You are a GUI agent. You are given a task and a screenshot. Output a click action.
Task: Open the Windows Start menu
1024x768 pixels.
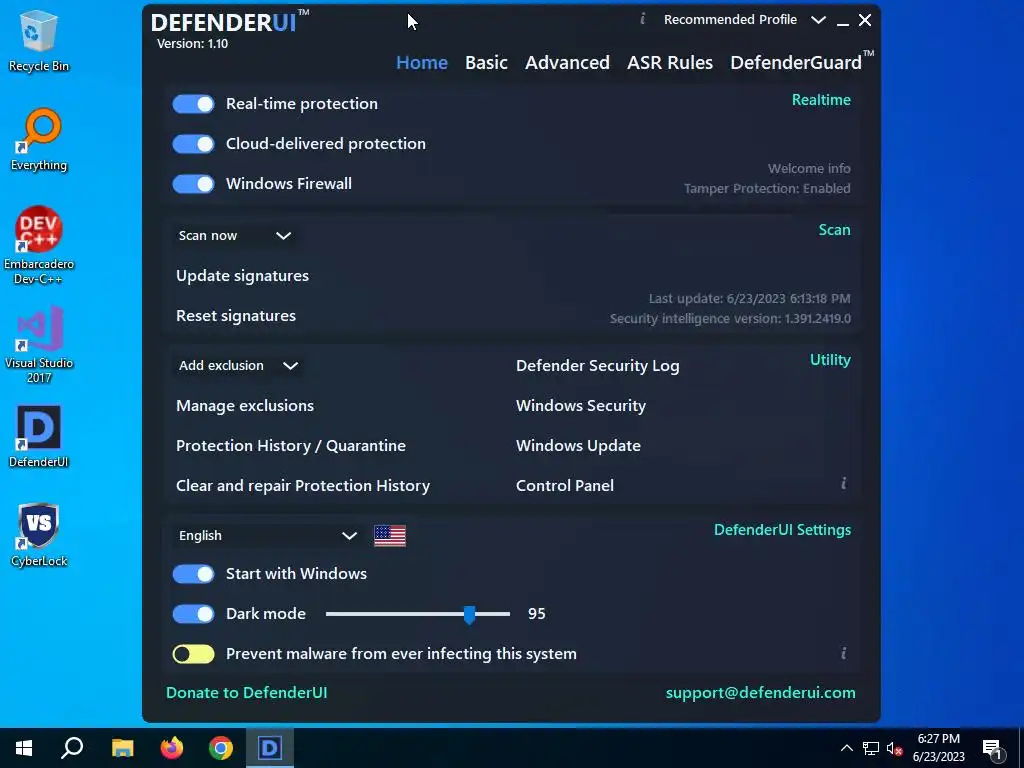[24, 748]
